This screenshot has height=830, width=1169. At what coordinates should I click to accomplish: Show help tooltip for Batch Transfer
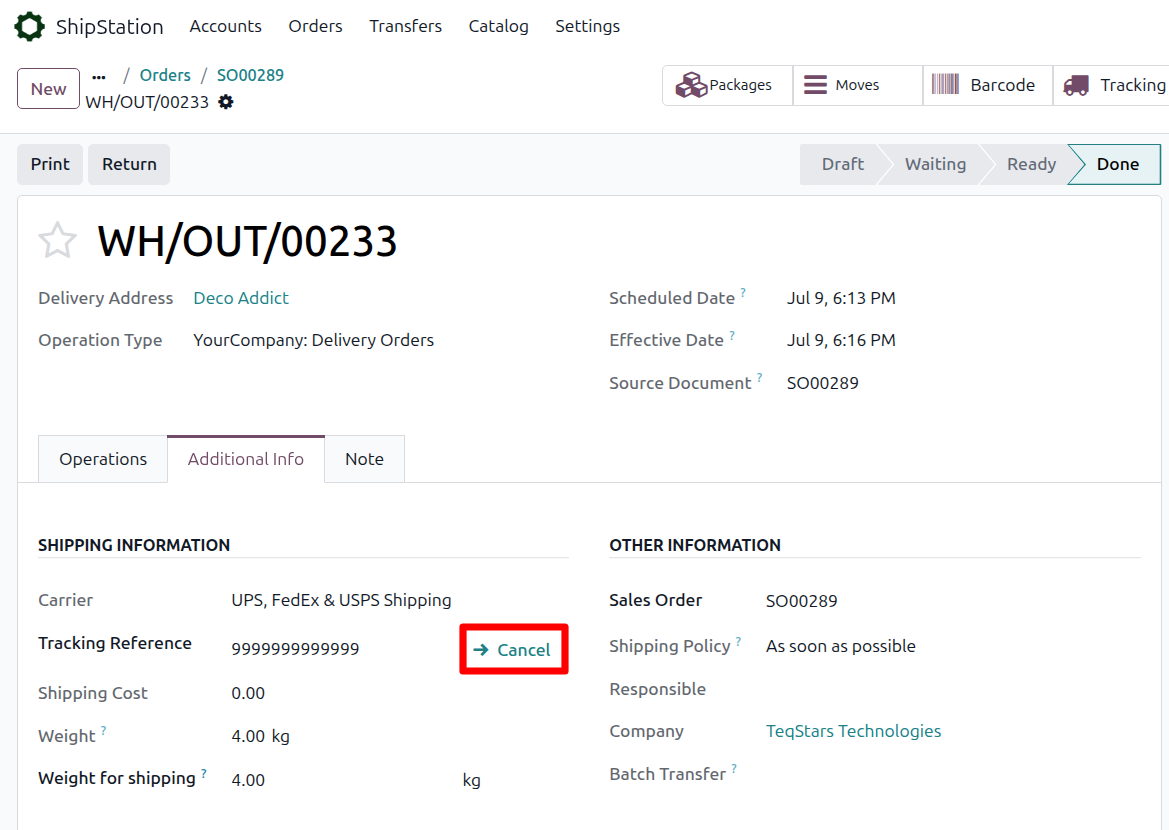click(x=734, y=768)
